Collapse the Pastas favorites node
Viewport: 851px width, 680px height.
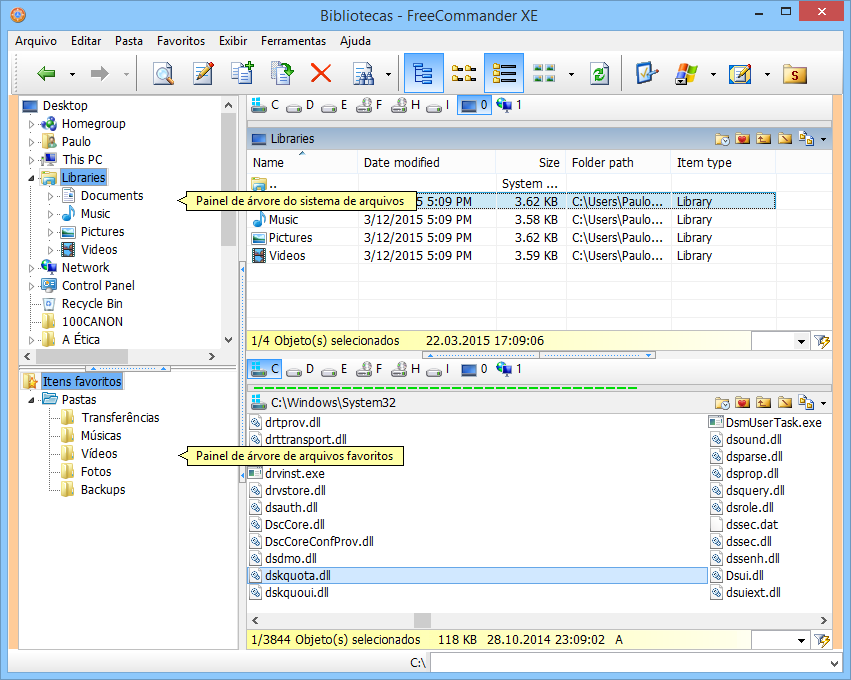click(31, 400)
